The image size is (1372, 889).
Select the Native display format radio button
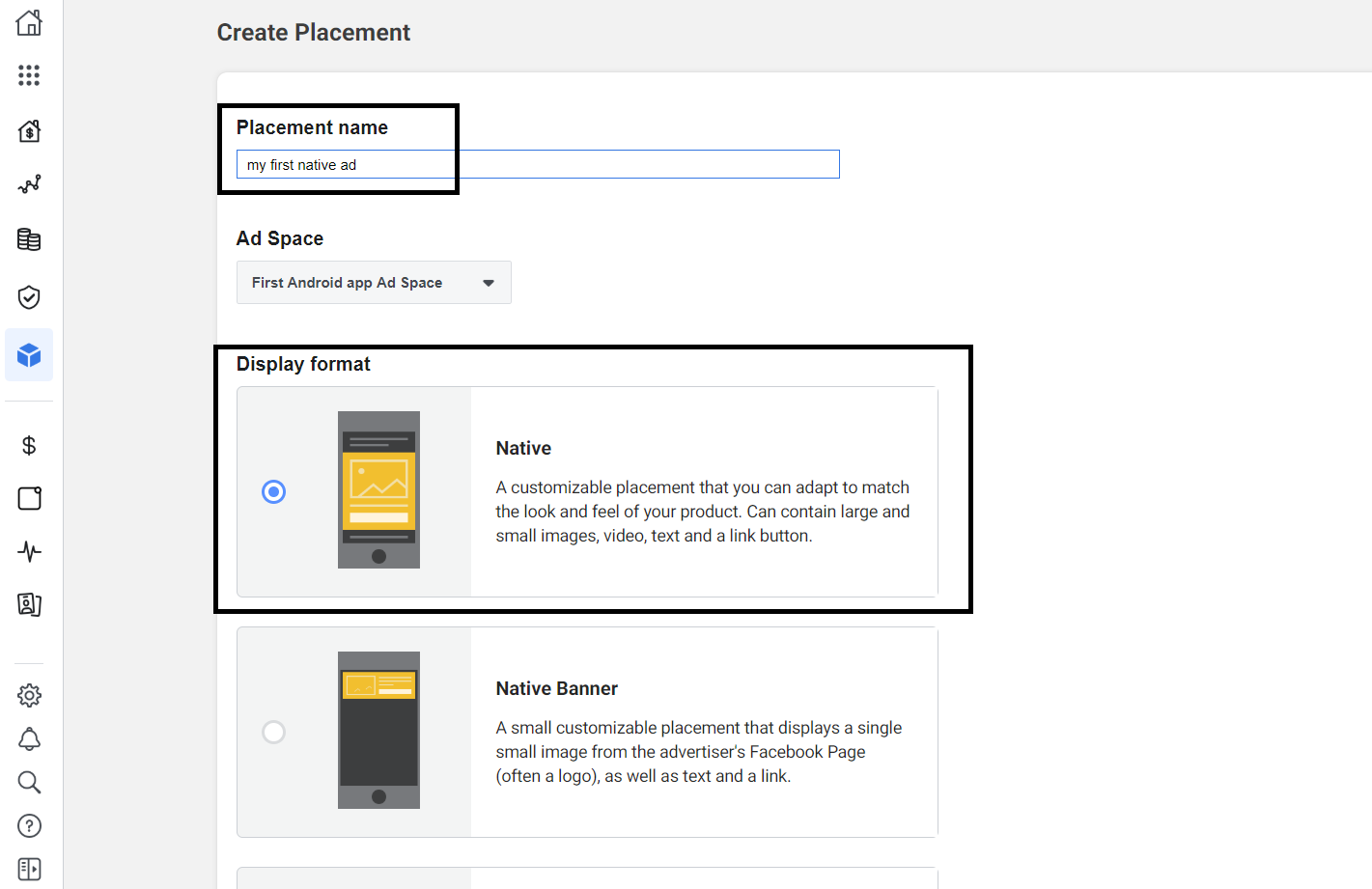click(273, 491)
